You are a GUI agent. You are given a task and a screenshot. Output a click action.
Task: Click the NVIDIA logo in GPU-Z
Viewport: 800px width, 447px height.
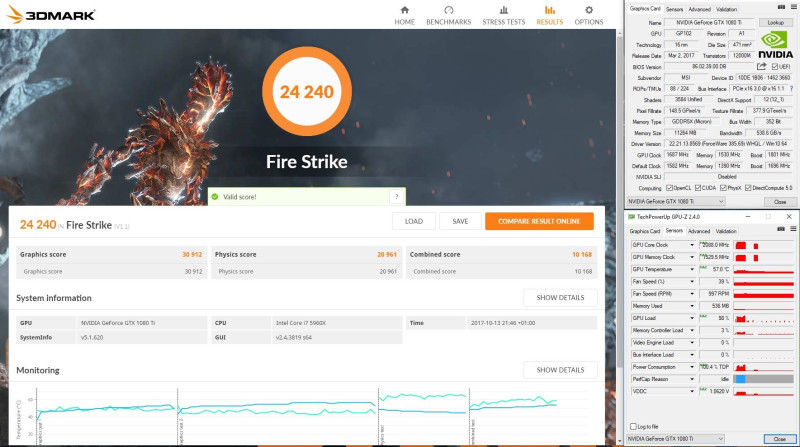point(776,45)
